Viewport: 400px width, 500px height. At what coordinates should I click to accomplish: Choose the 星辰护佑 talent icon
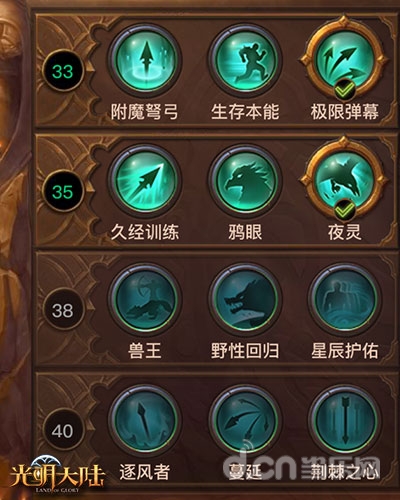pos(345,300)
